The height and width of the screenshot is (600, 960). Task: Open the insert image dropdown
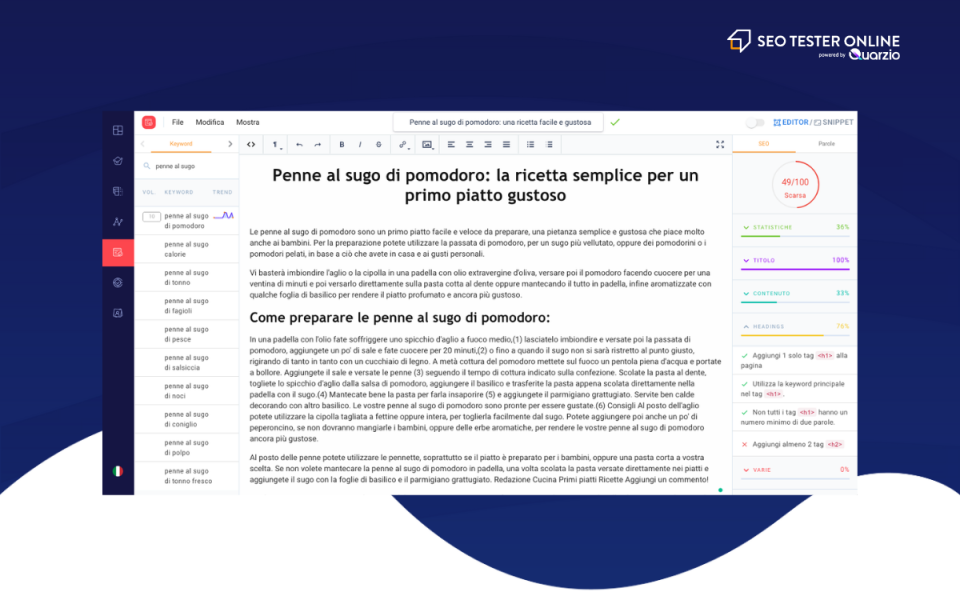427,144
